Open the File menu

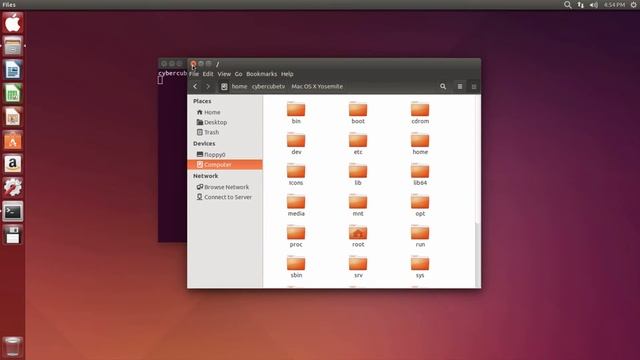pyautogui.click(x=194, y=74)
